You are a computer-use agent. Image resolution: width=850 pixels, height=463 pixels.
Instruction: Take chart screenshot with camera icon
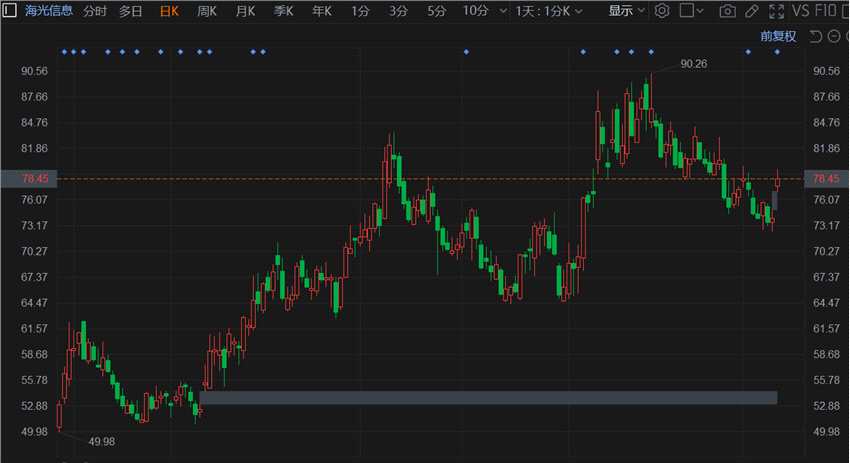pos(727,11)
